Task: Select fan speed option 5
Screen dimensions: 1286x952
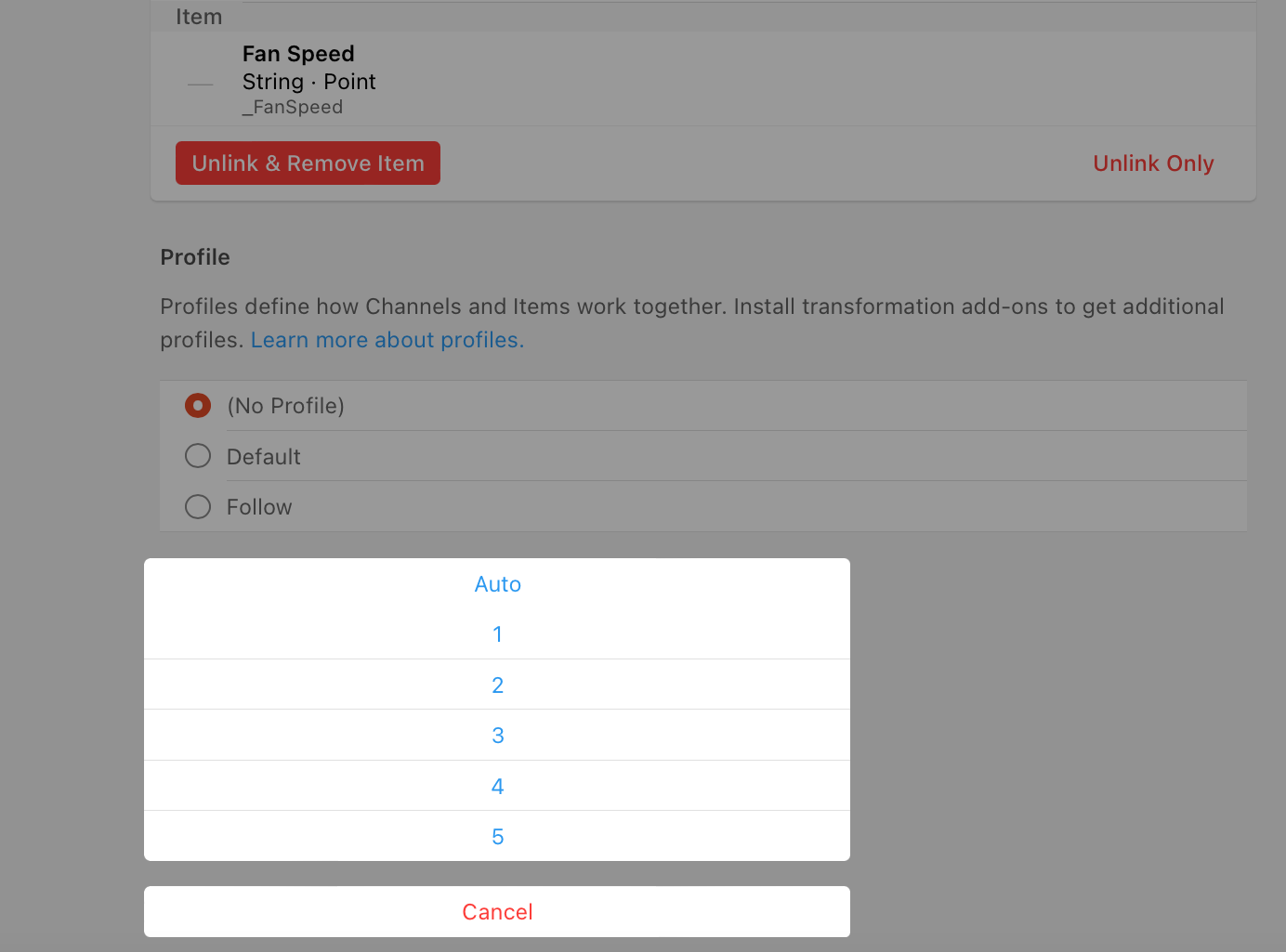Action: 497,837
